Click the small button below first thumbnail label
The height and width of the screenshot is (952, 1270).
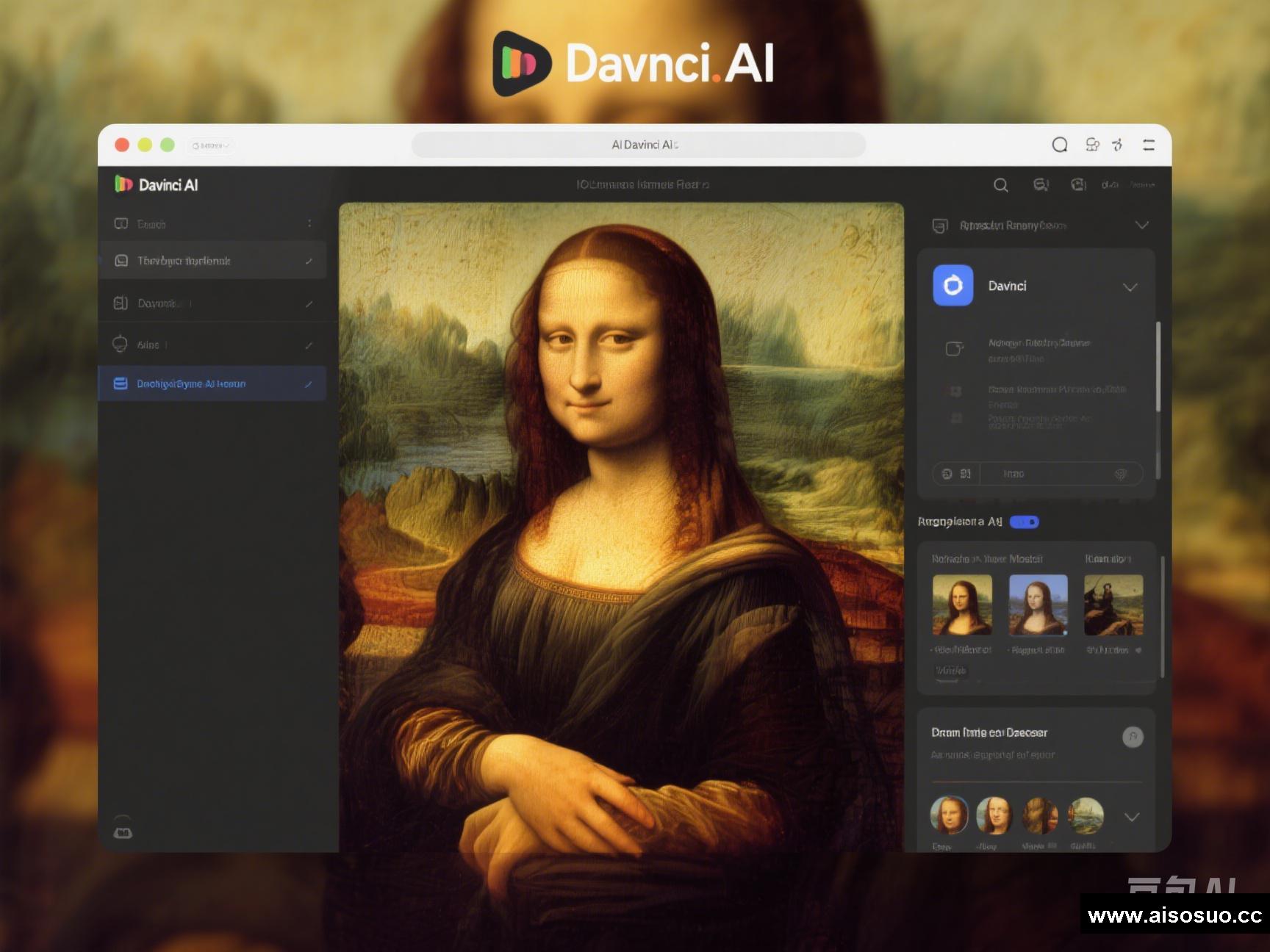point(950,671)
